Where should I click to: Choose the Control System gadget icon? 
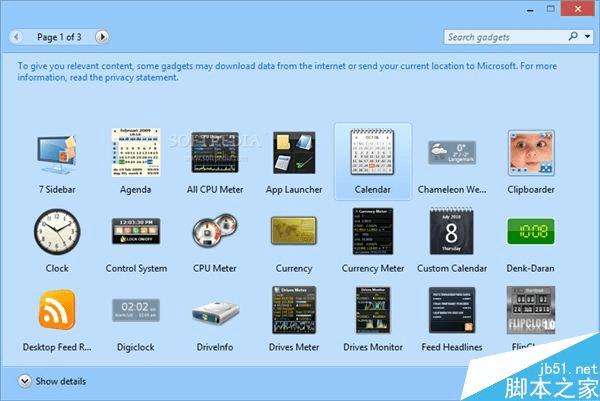point(136,231)
